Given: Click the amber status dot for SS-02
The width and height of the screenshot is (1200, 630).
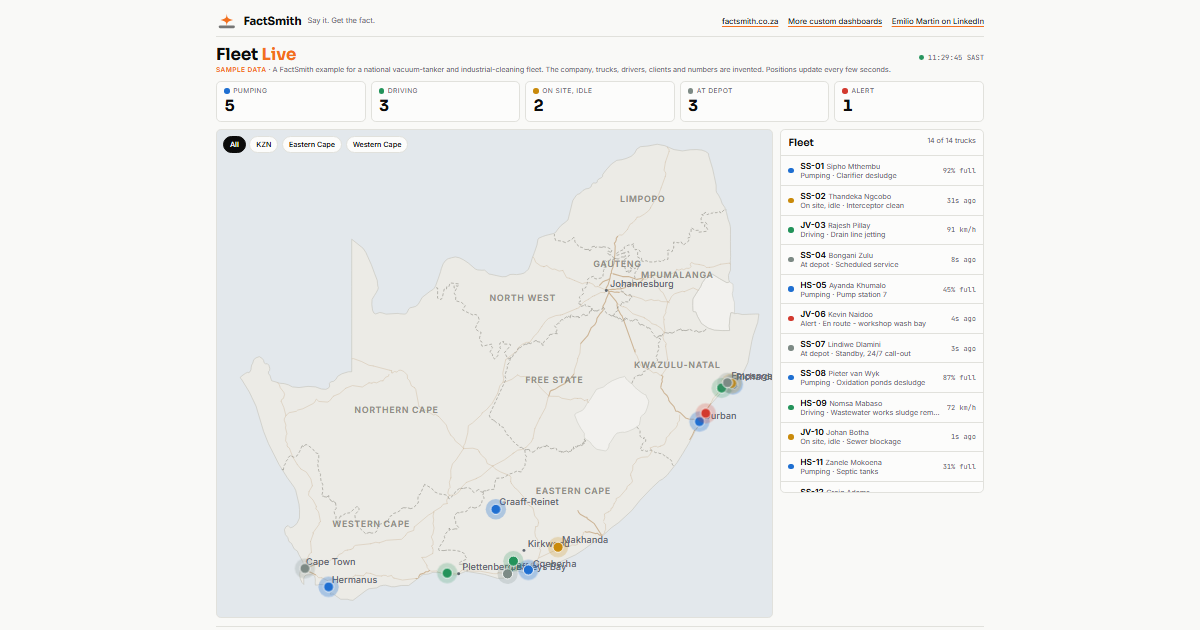Looking at the screenshot, I should [x=791, y=200].
